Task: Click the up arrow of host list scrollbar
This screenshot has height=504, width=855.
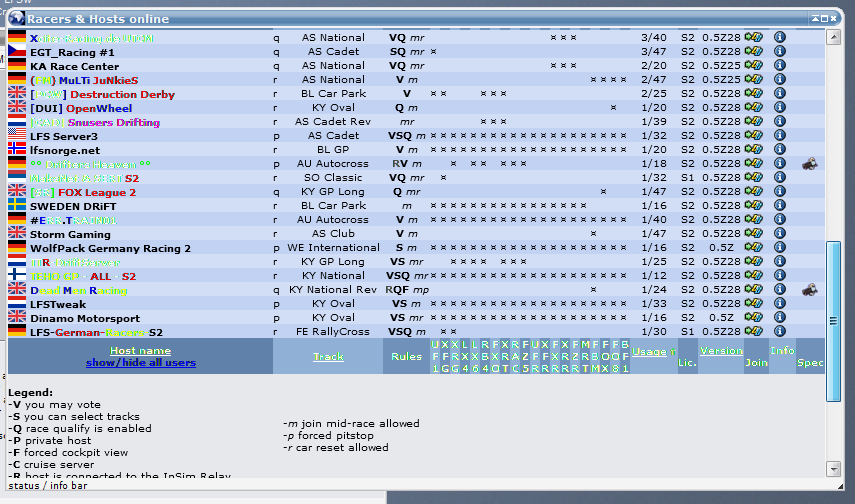Action: click(x=833, y=37)
